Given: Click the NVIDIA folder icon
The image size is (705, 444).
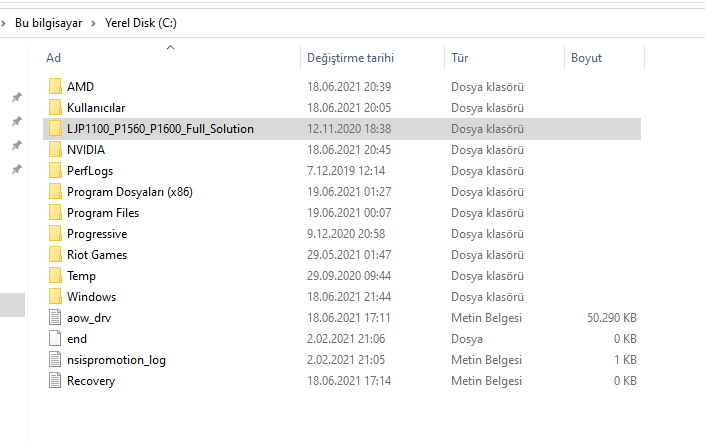Looking at the screenshot, I should click(54, 150).
